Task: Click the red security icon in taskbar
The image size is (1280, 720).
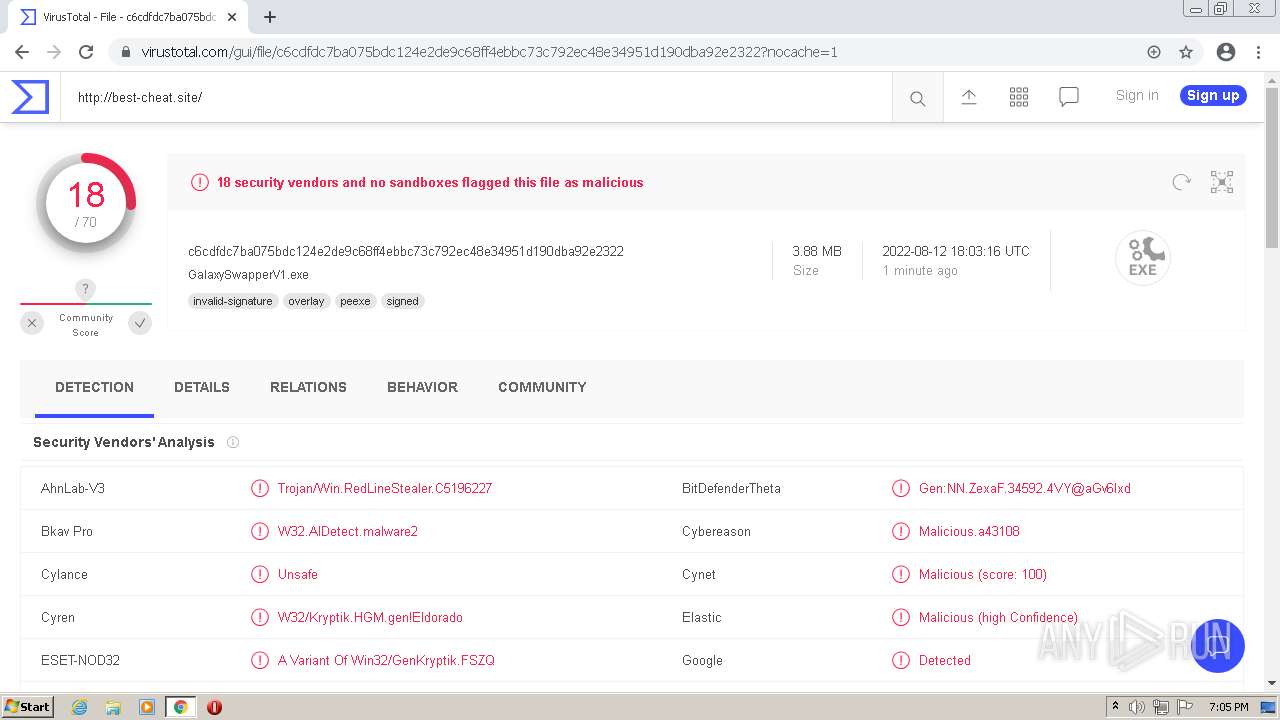Action: point(214,707)
